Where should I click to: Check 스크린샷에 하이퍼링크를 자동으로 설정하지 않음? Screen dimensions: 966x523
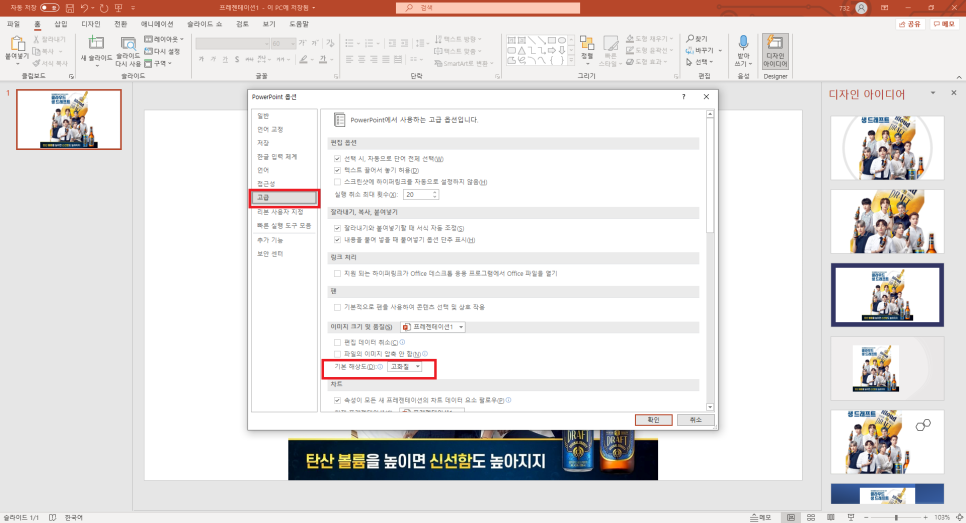[337, 182]
